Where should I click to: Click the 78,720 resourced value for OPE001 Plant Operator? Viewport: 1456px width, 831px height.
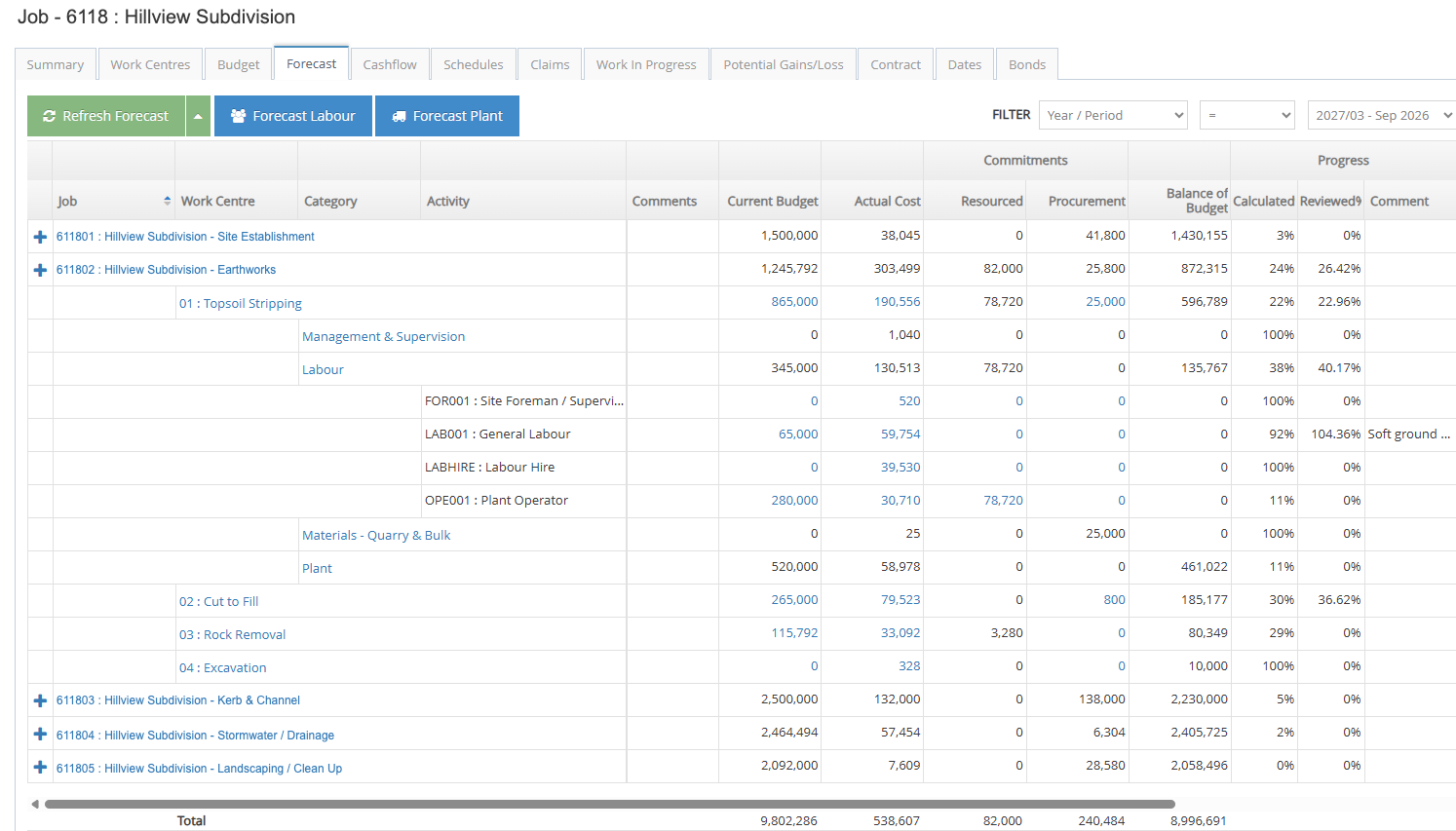tap(1003, 500)
